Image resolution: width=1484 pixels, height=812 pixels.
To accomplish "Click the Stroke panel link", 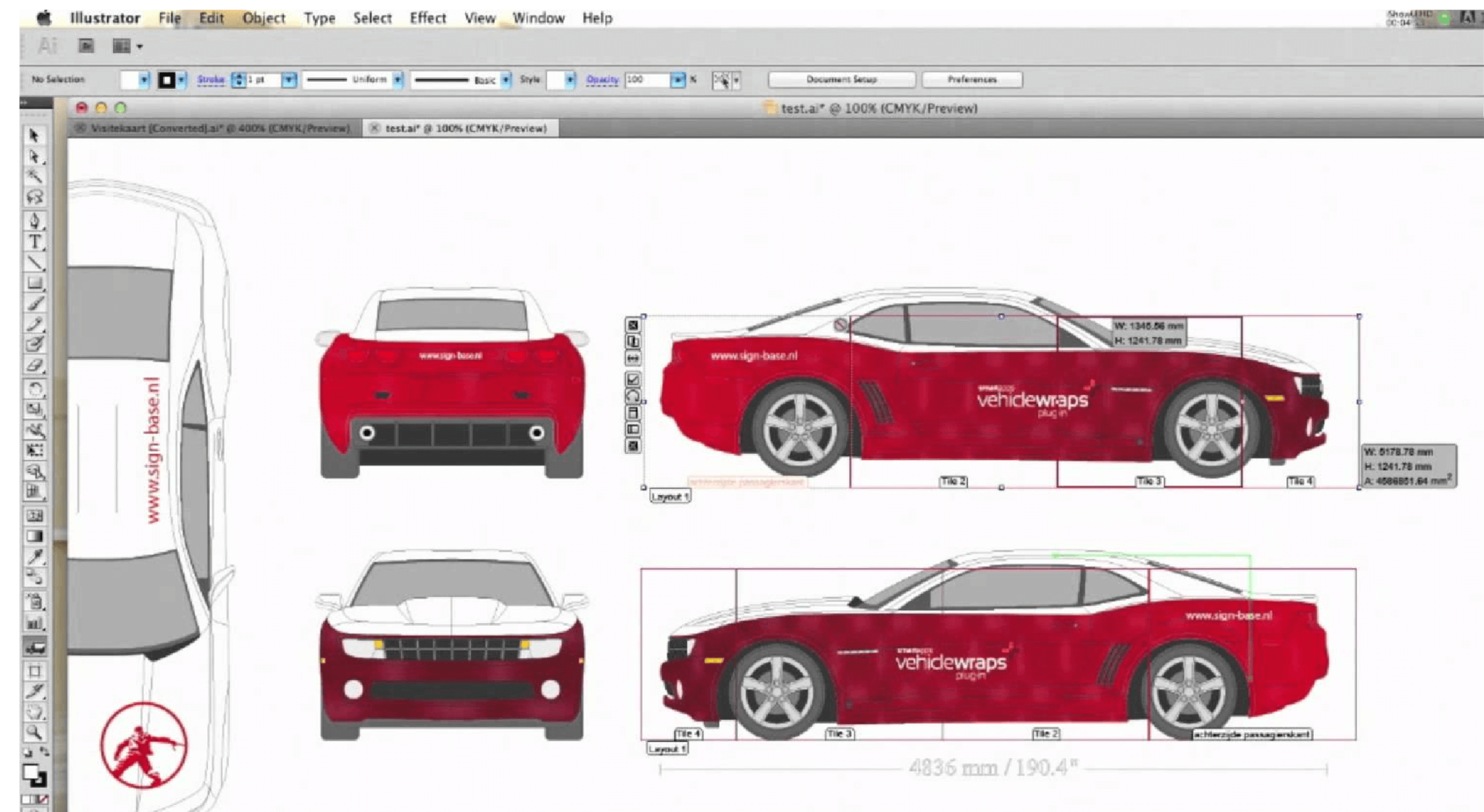I will pos(210,80).
